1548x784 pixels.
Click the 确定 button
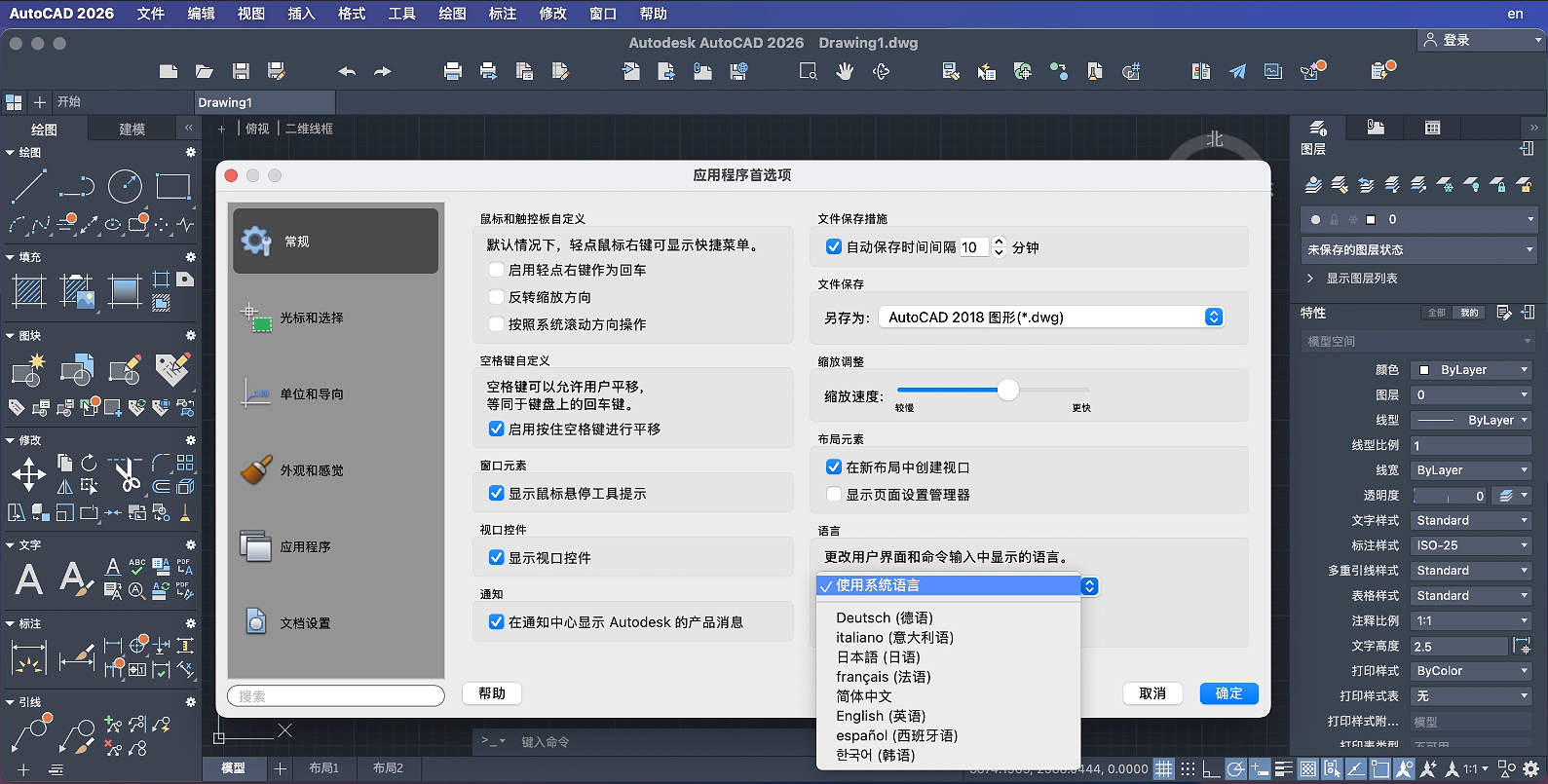coord(1228,693)
